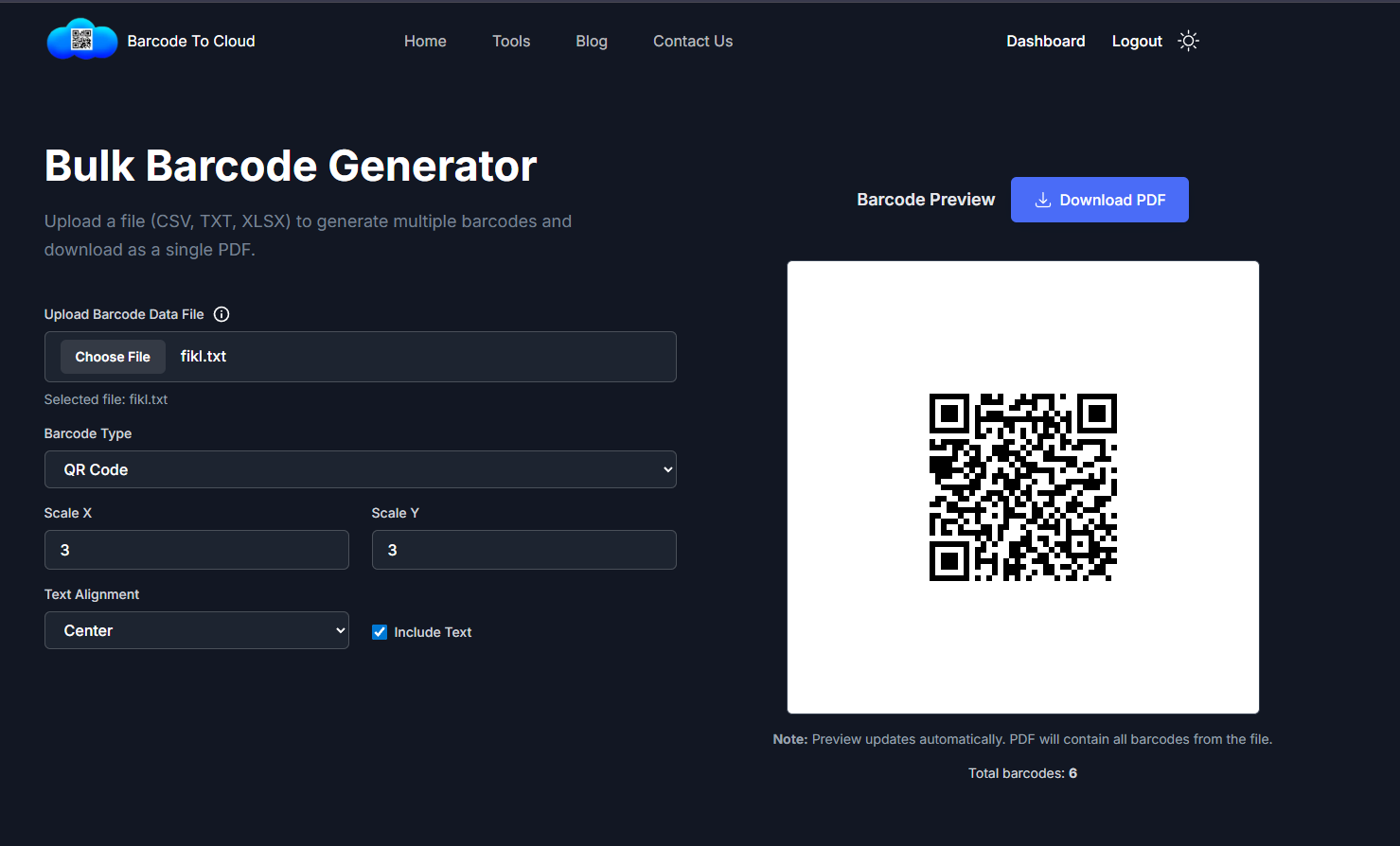Open the Dashboard

[x=1045, y=41]
